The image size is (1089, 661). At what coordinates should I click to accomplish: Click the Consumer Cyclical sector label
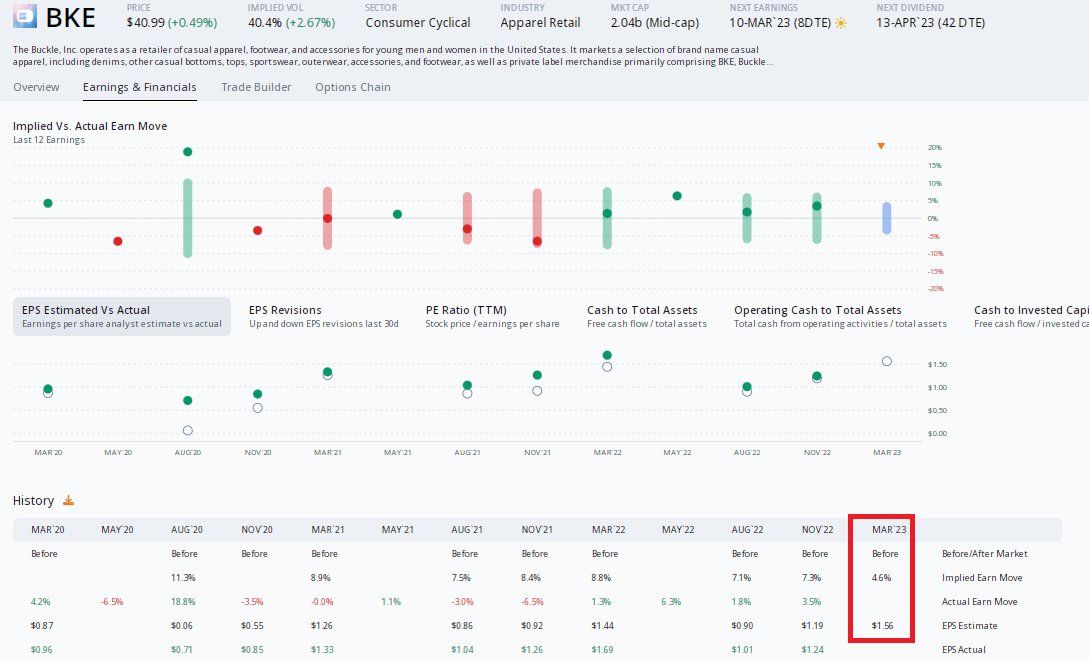[417, 23]
